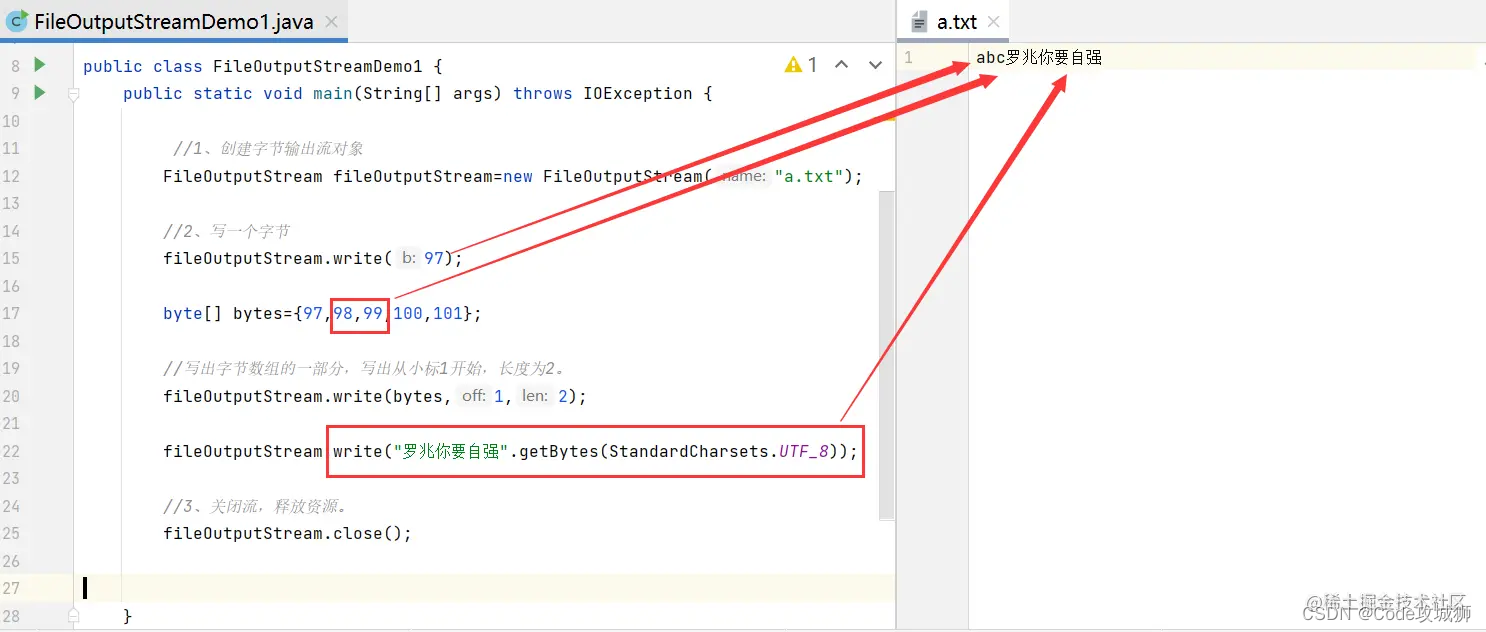Click the run icon beside the main method
1486x632 pixels.
coord(40,93)
